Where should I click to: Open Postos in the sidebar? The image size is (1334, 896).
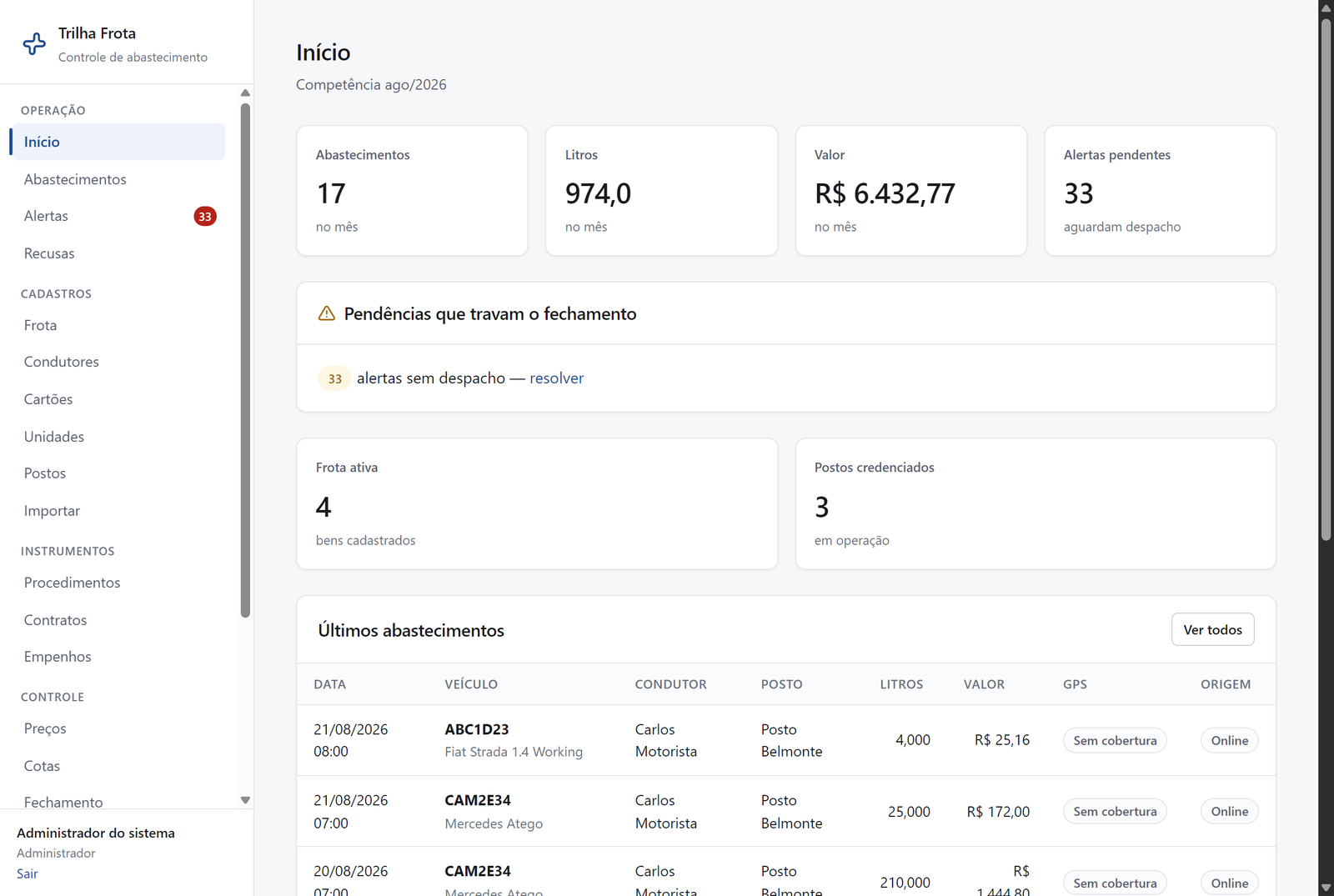[118, 473]
